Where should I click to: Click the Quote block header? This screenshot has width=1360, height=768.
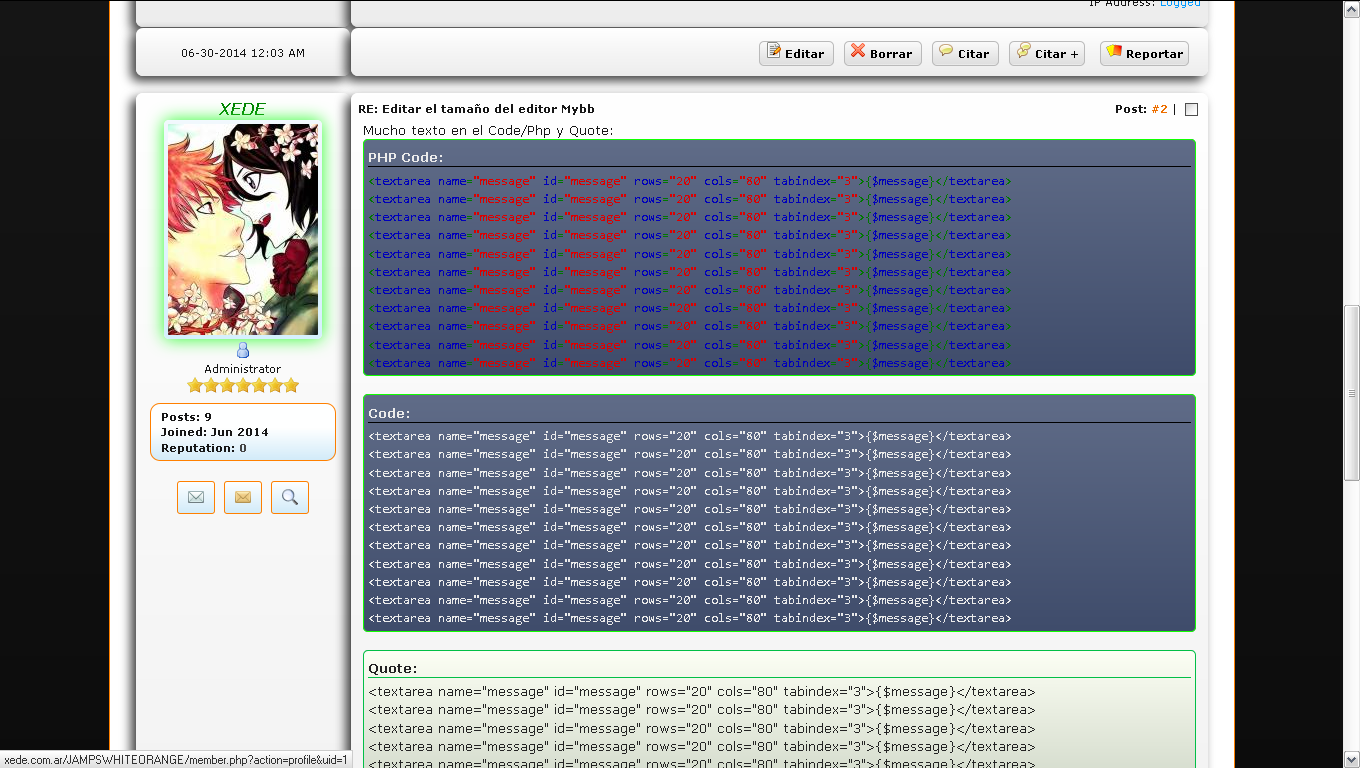coord(393,669)
